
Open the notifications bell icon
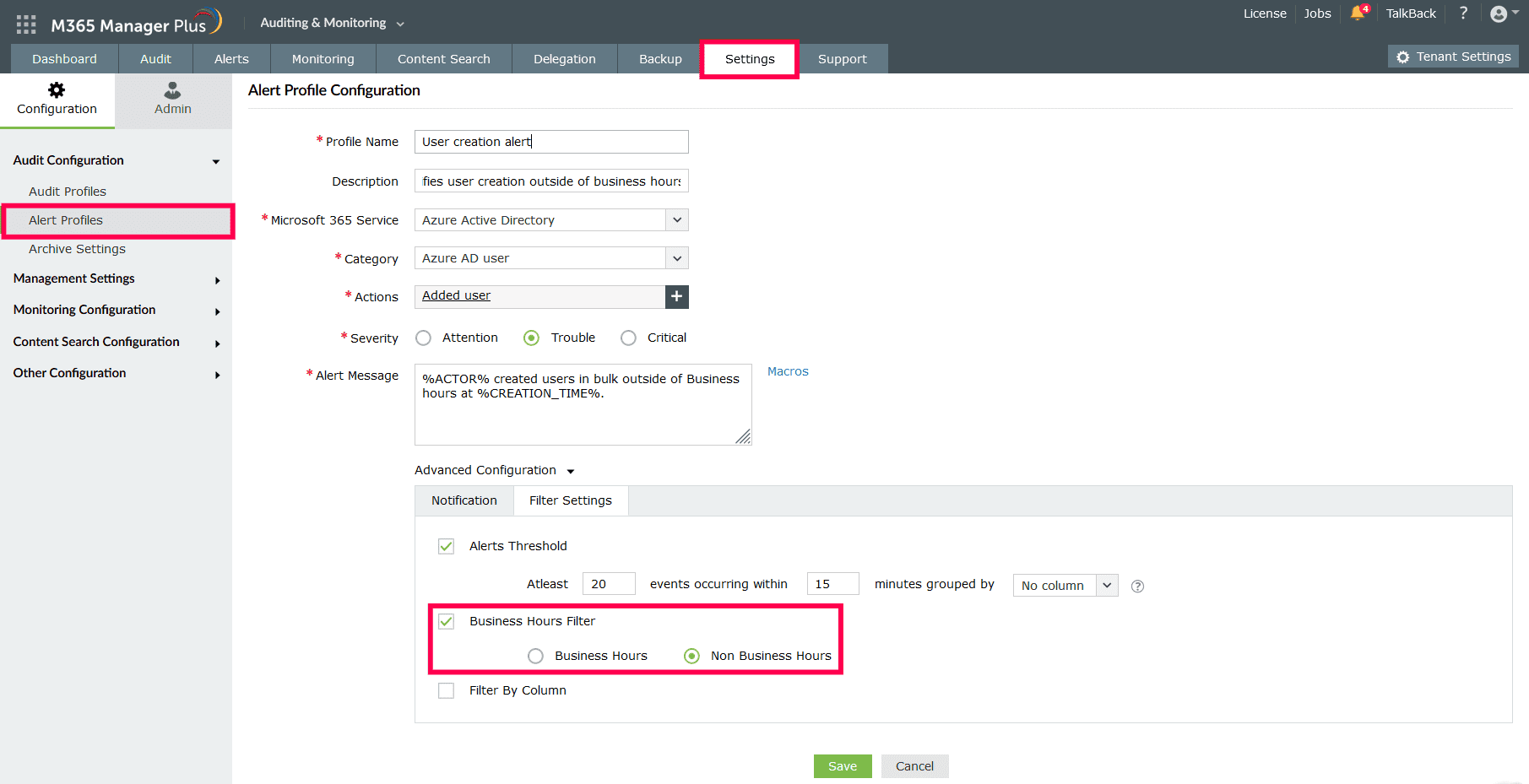tap(1358, 13)
